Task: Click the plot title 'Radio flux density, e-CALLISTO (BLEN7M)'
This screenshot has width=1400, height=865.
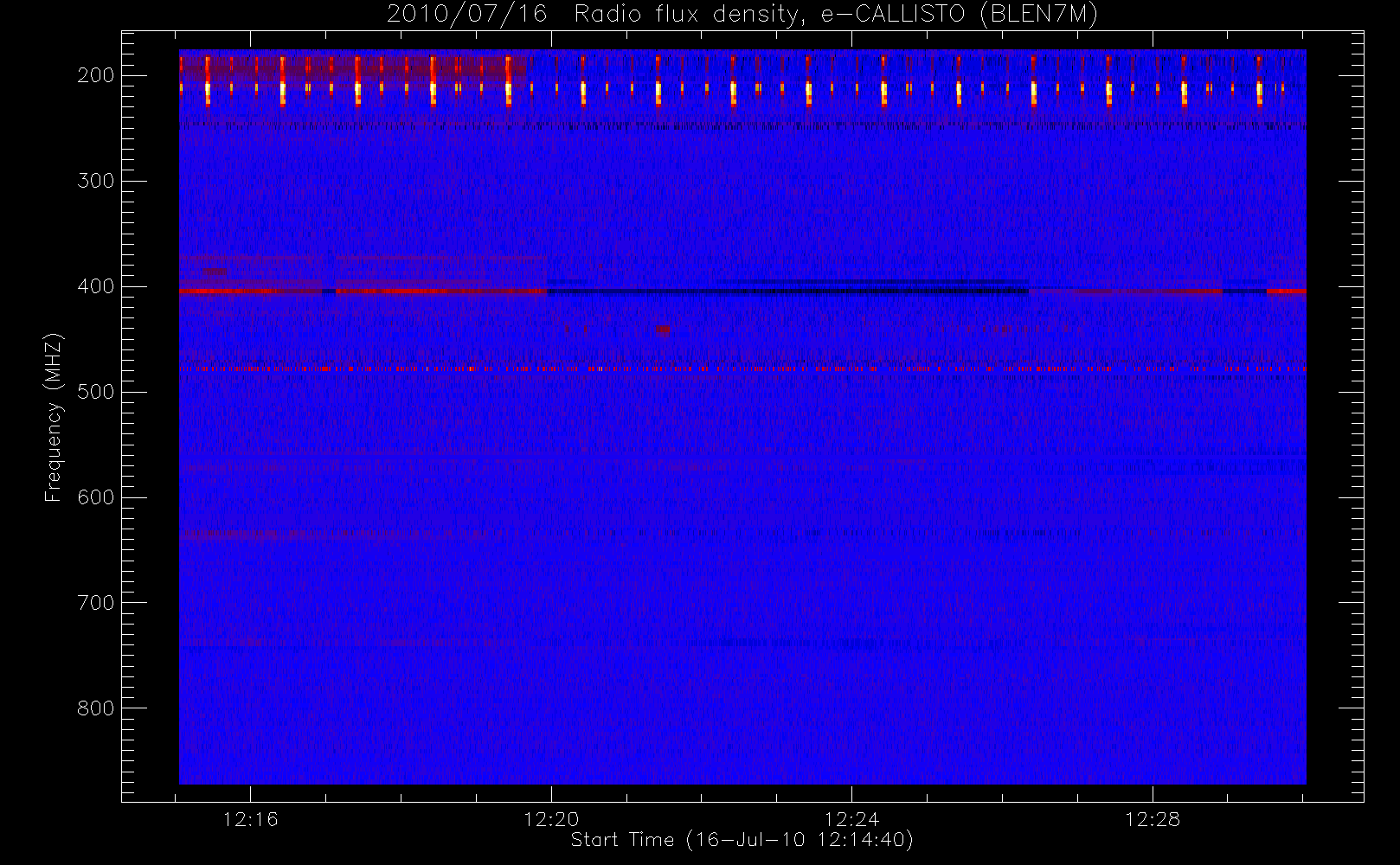Action: [x=836, y=15]
